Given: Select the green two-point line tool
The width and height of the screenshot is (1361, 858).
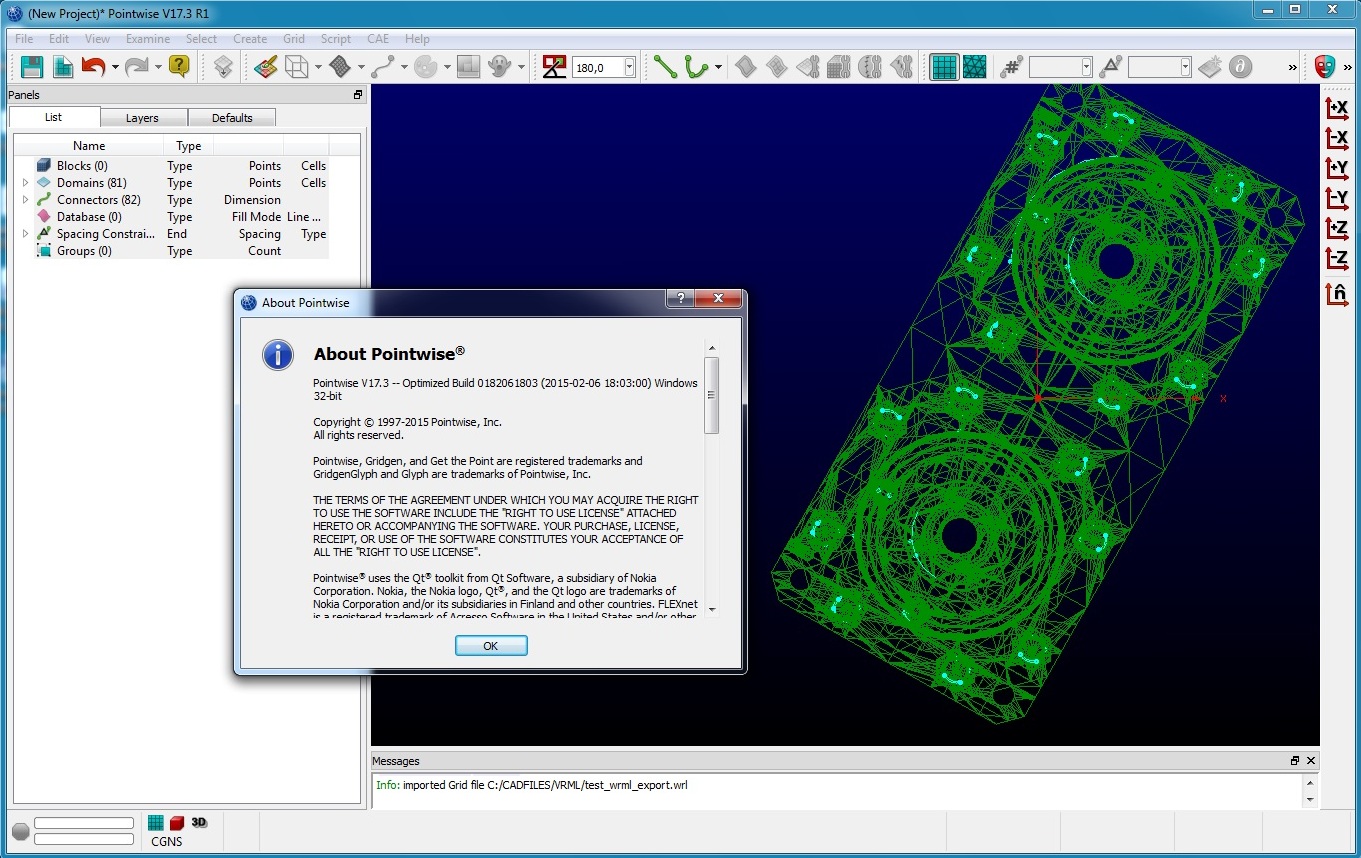Looking at the screenshot, I should coord(665,67).
